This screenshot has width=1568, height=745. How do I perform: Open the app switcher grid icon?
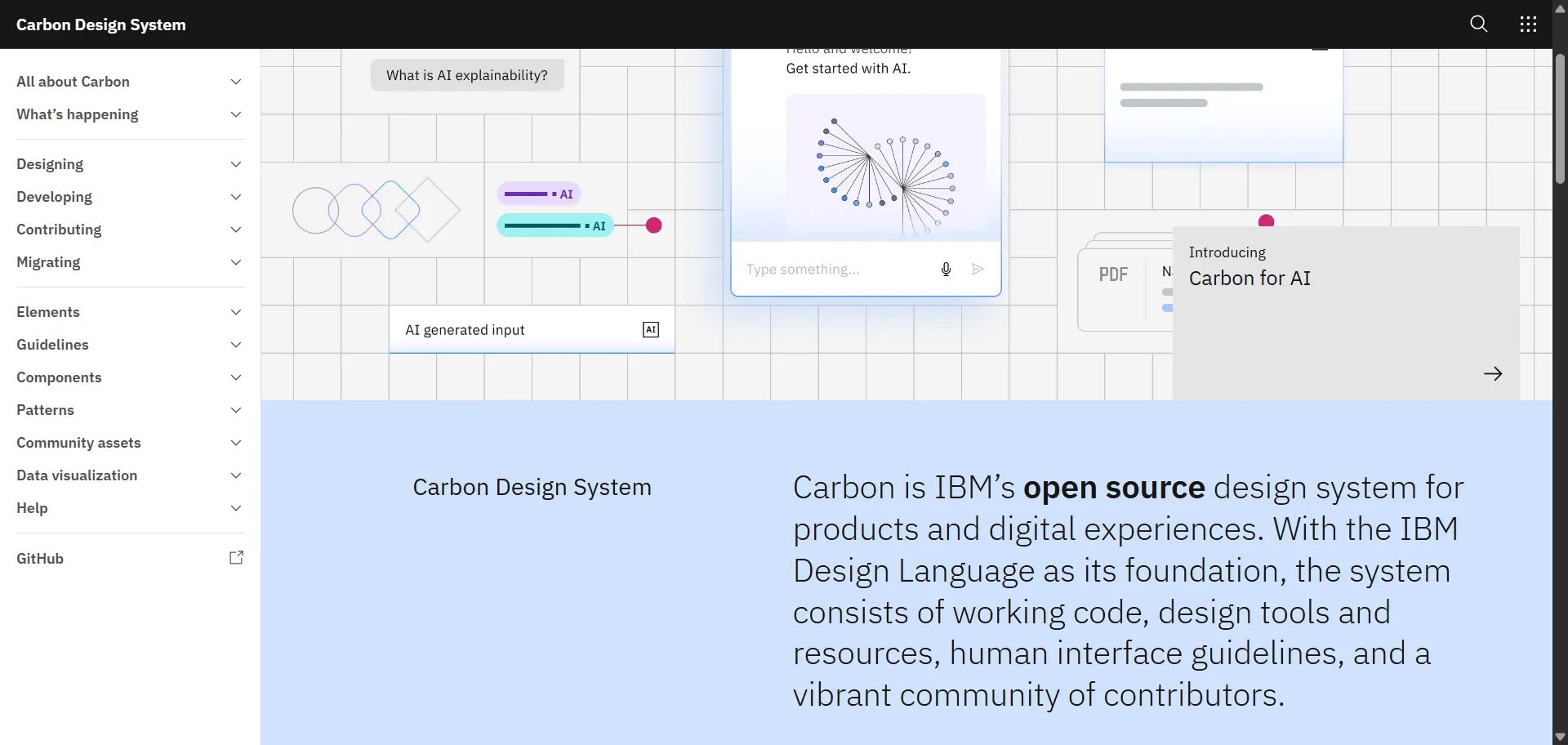(1528, 24)
